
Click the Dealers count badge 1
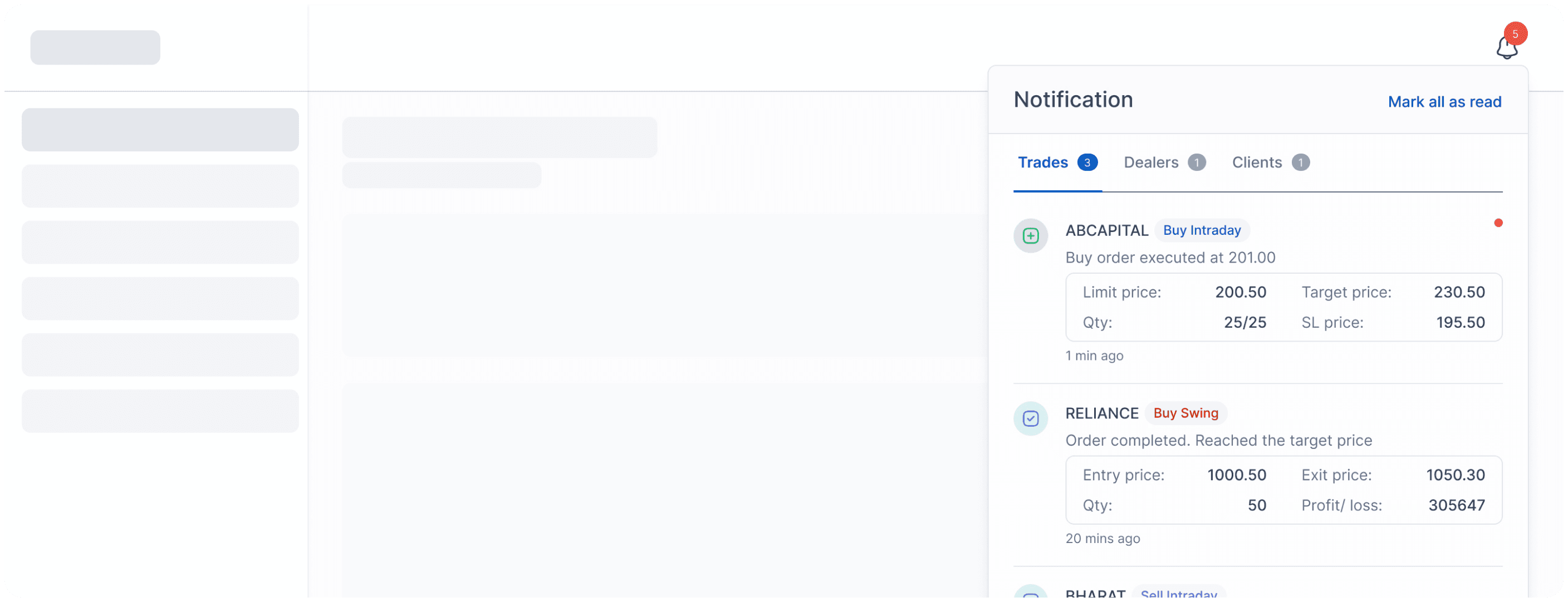[x=1196, y=162]
